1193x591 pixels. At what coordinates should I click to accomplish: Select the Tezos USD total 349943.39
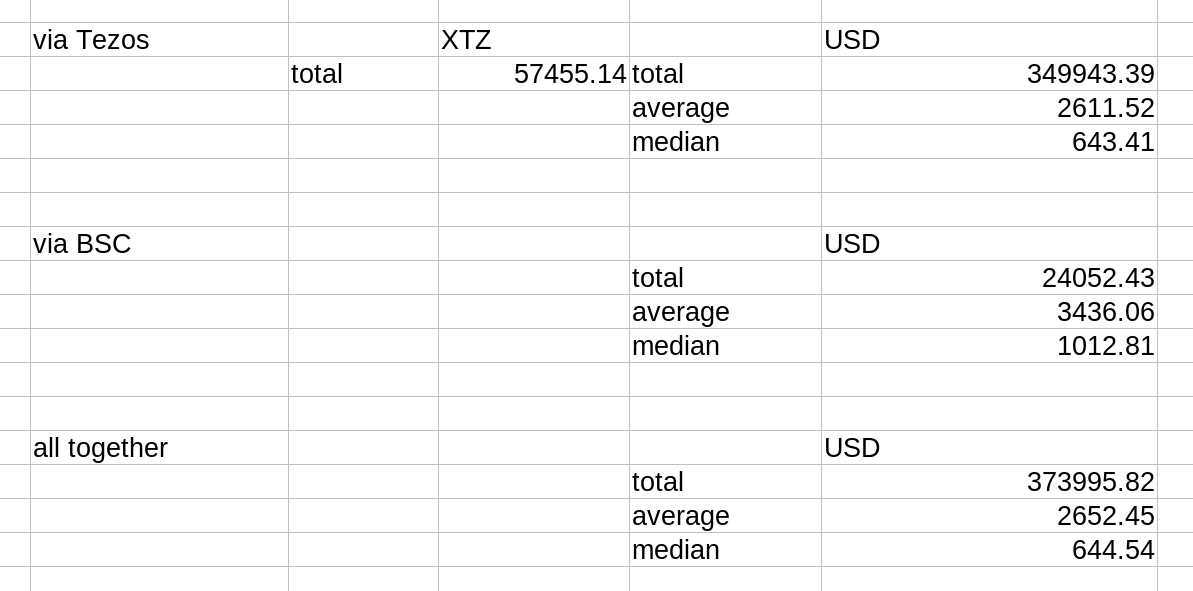tap(989, 74)
